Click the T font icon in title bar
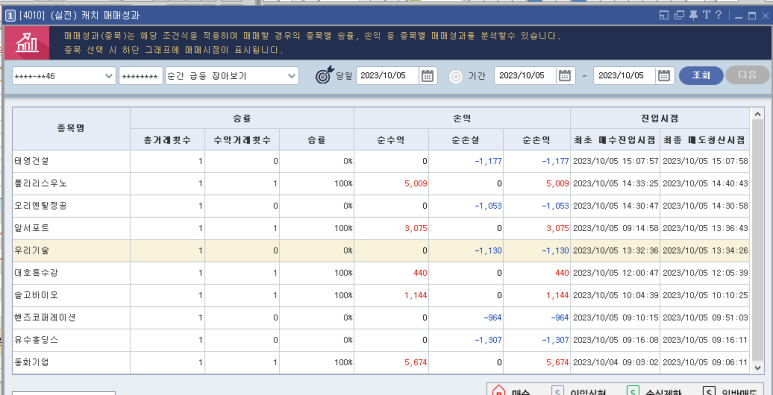 point(706,15)
